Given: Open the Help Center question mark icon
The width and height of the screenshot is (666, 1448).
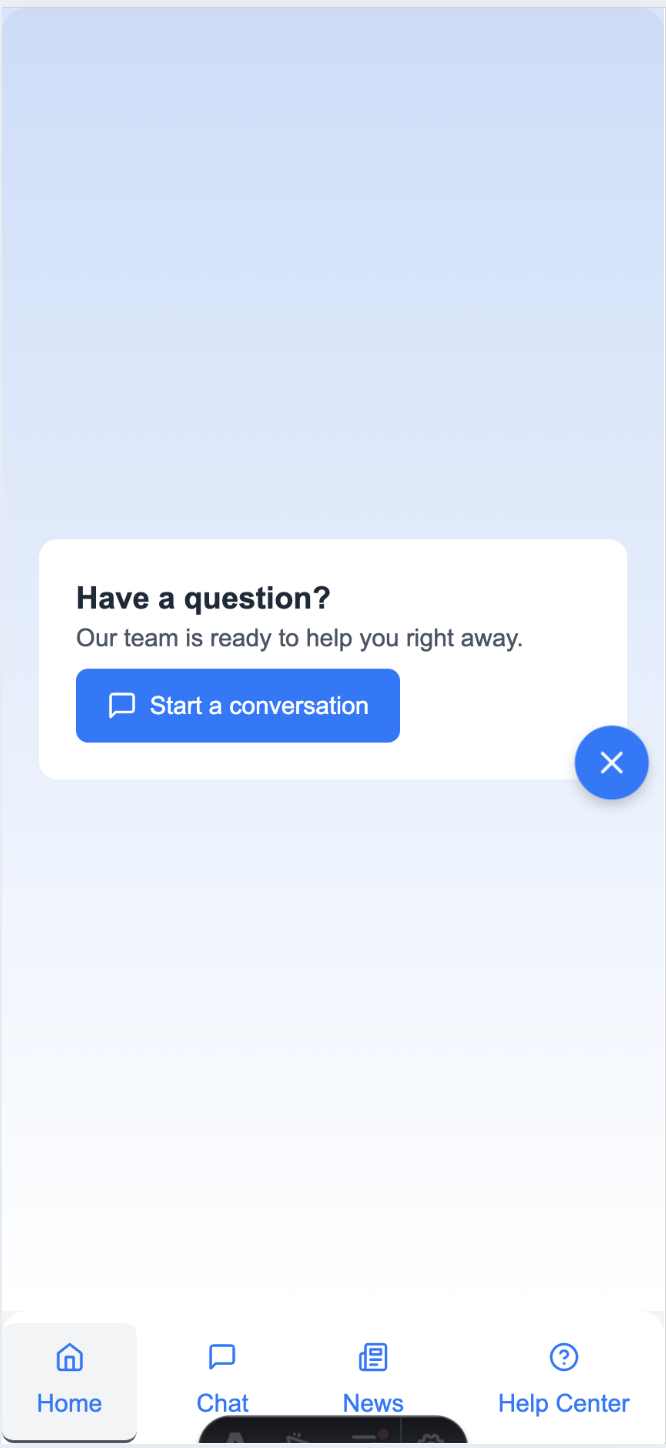Looking at the screenshot, I should pos(563,1357).
